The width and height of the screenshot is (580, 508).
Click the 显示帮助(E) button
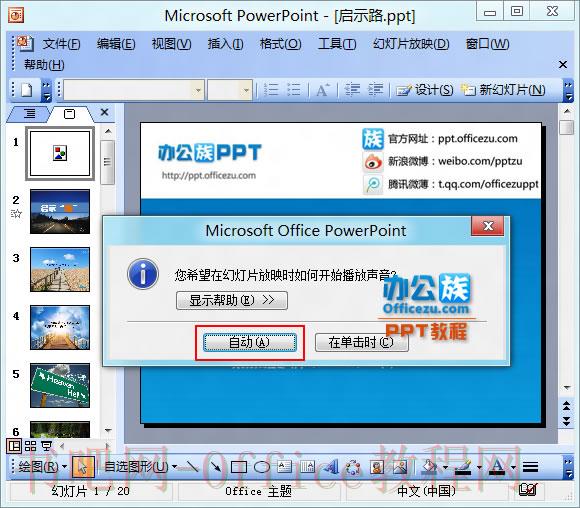[x=232, y=300]
